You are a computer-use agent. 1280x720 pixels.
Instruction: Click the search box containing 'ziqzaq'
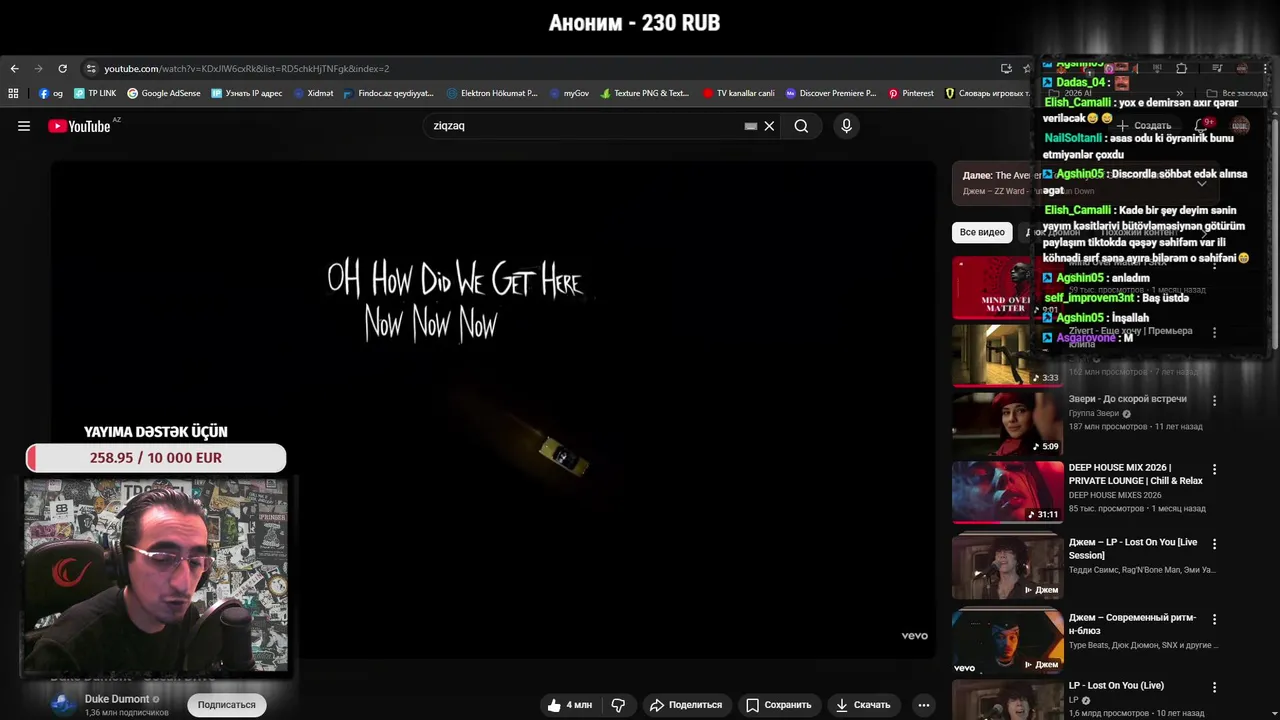[585, 126]
